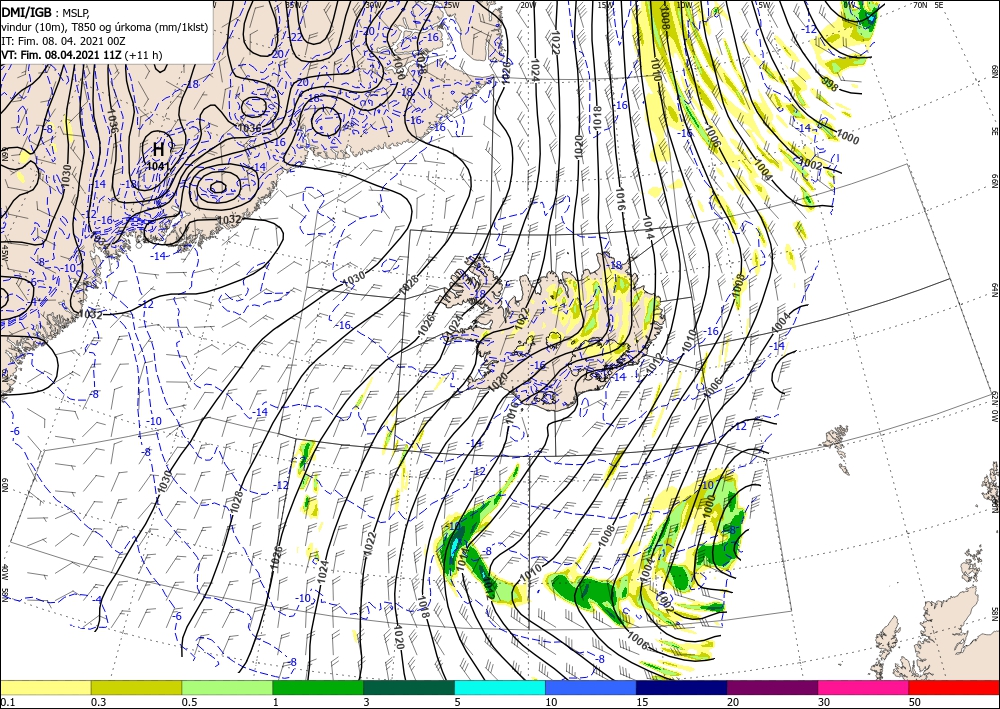Select the legend label '1'
The height and width of the screenshot is (709, 1000).
(x=276, y=702)
